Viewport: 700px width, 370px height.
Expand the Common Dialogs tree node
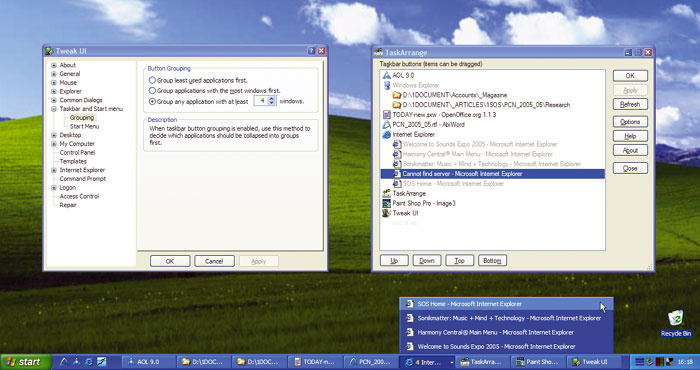54,100
